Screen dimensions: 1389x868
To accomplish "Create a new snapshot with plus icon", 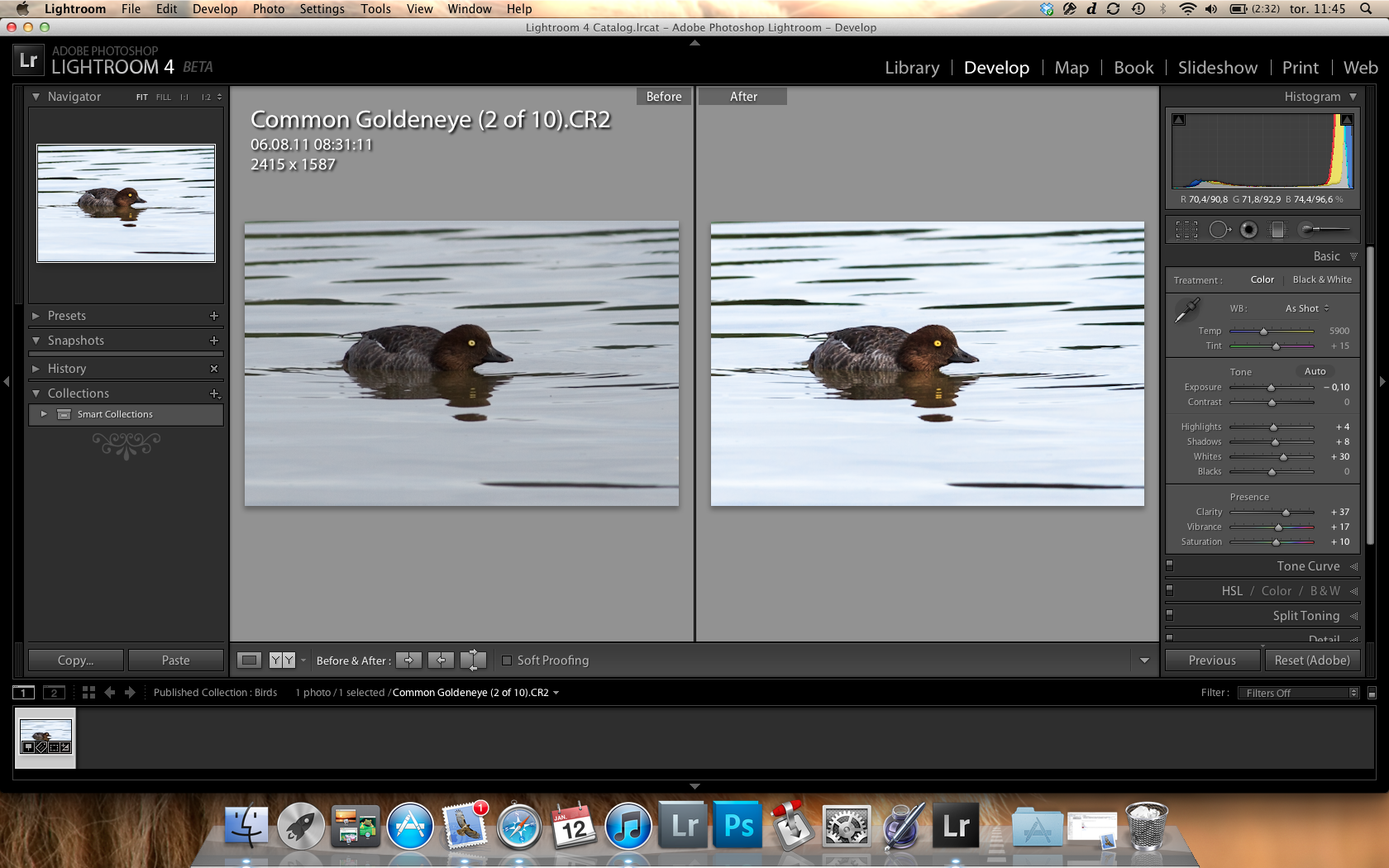I will (x=214, y=341).
